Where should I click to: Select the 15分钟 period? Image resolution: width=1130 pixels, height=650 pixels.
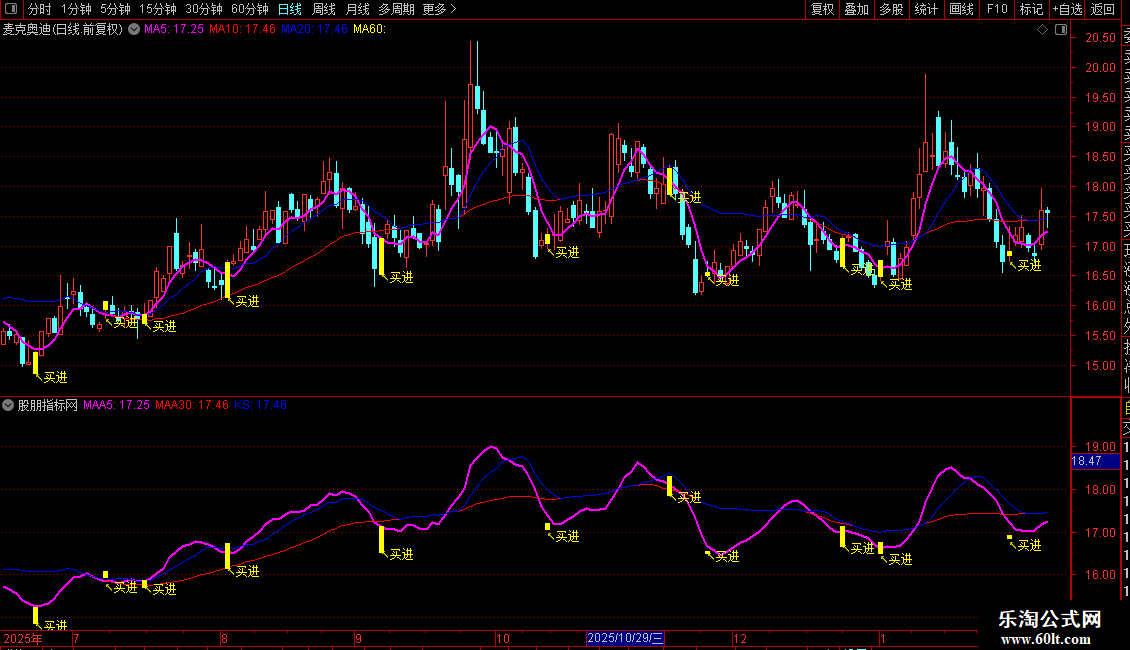pos(158,9)
